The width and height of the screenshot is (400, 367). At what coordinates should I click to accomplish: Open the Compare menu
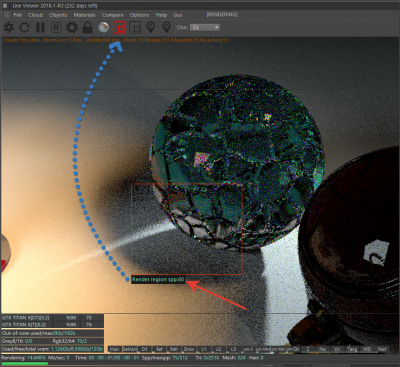coord(112,15)
